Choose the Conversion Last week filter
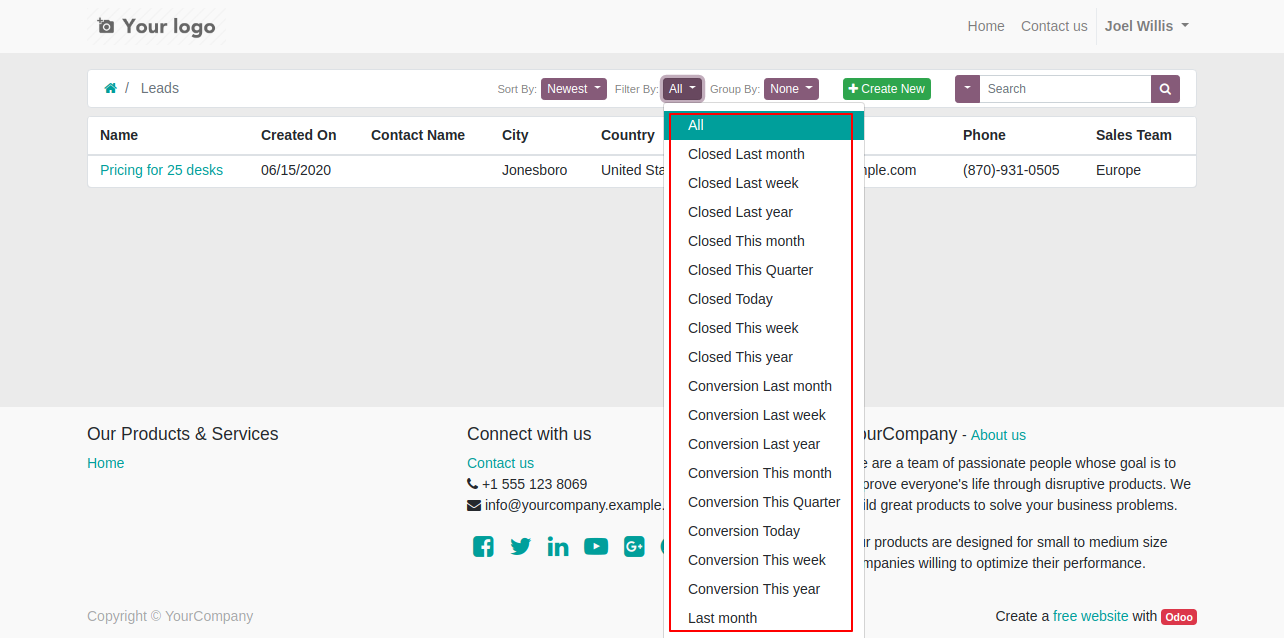Screen dimensions: 1284x638 [x=764, y=415]
